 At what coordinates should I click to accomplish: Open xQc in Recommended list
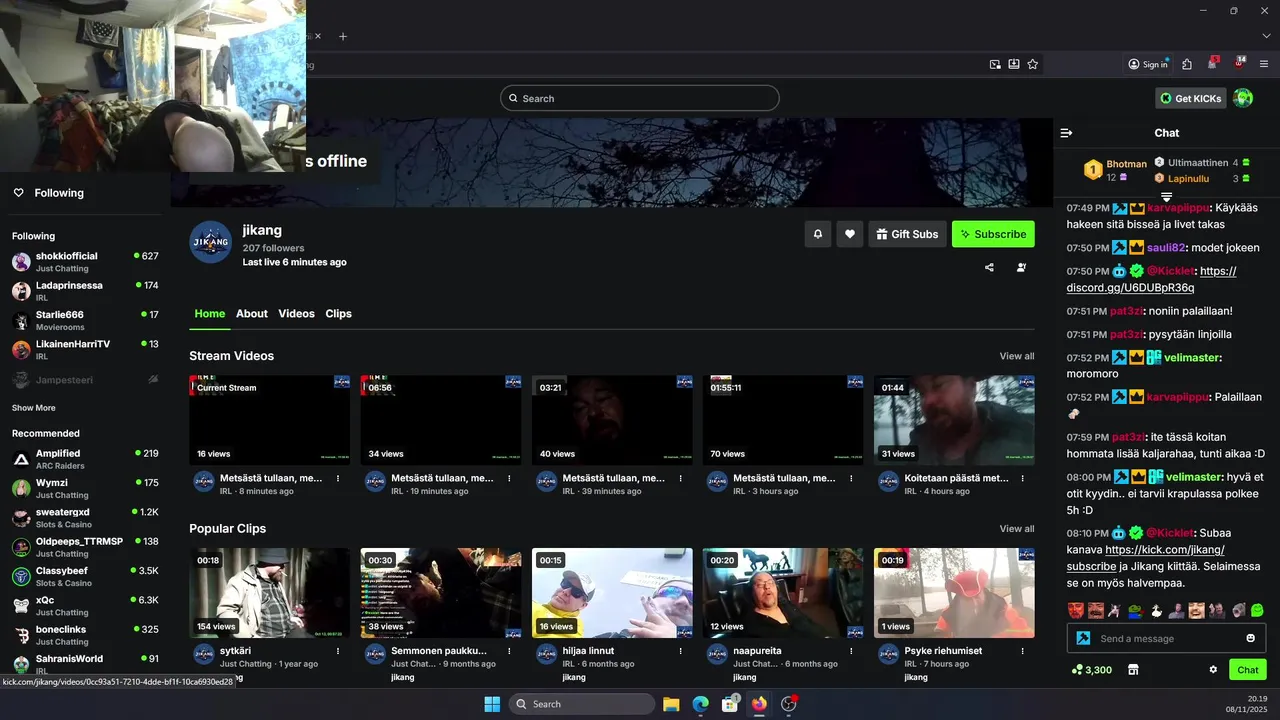tap(85, 606)
